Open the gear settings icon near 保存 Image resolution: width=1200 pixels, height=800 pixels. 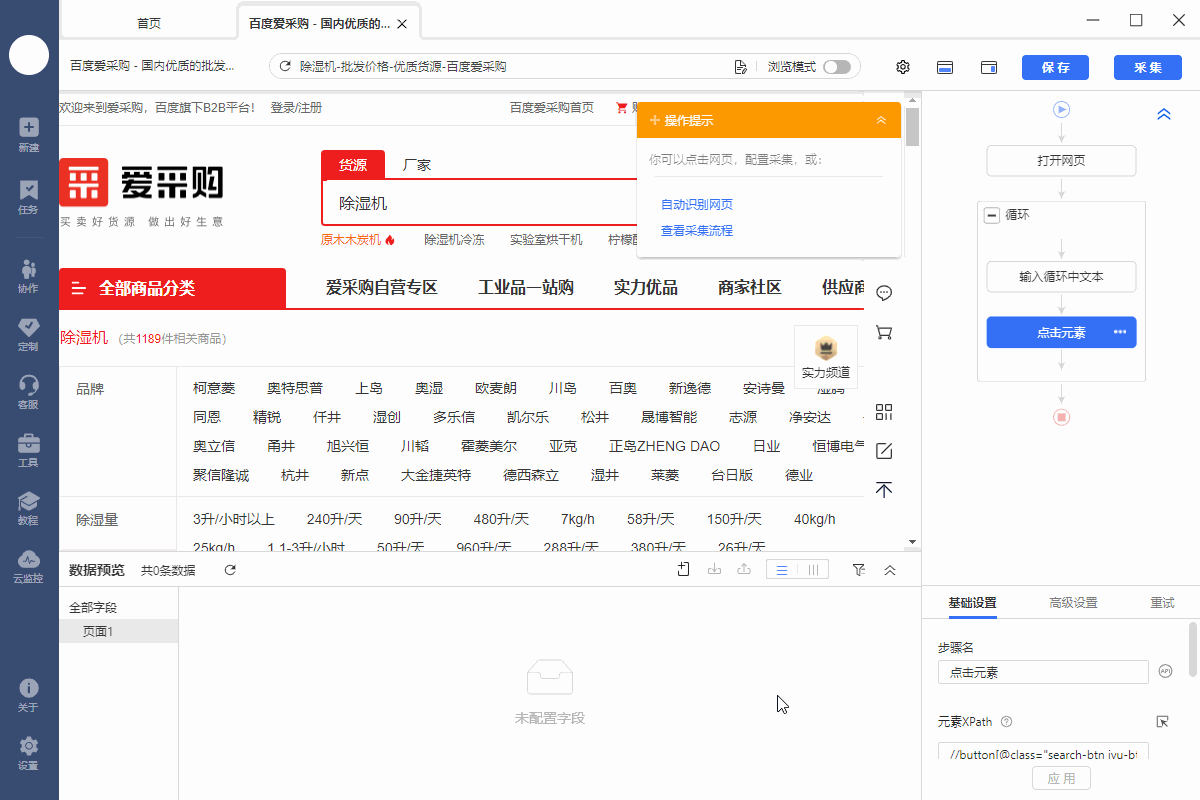click(903, 67)
